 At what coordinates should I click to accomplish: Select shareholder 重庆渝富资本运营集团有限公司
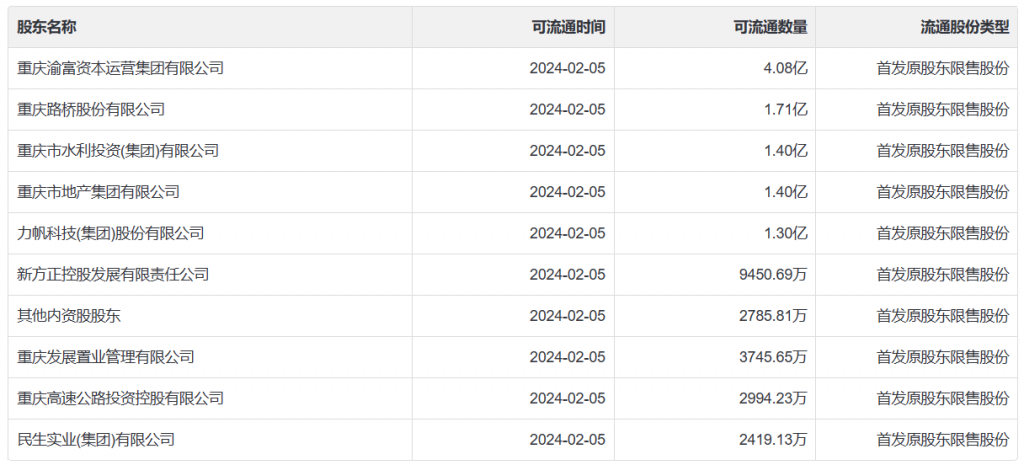pos(120,69)
